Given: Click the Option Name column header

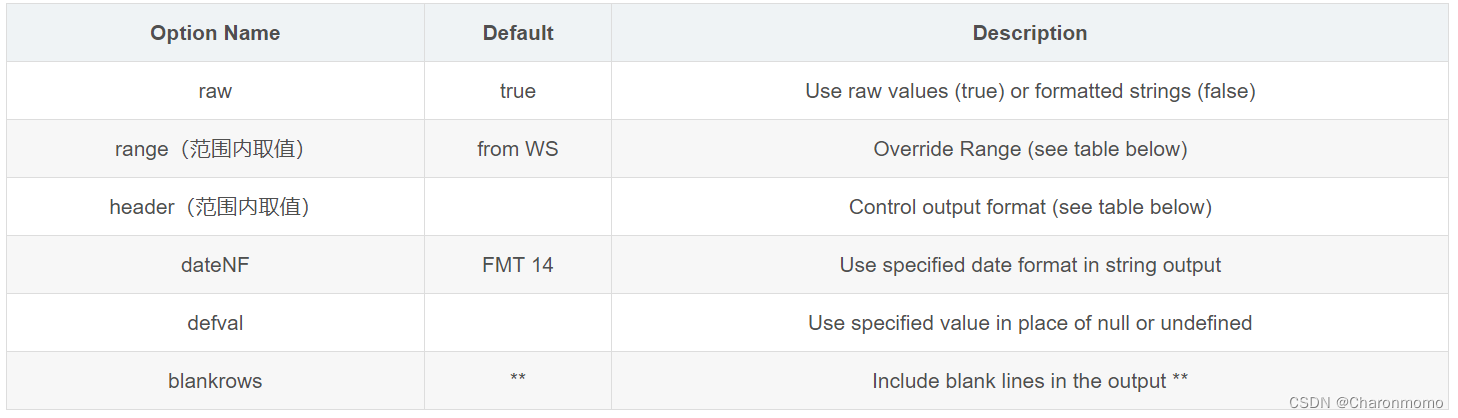Looking at the screenshot, I should coord(215,33).
